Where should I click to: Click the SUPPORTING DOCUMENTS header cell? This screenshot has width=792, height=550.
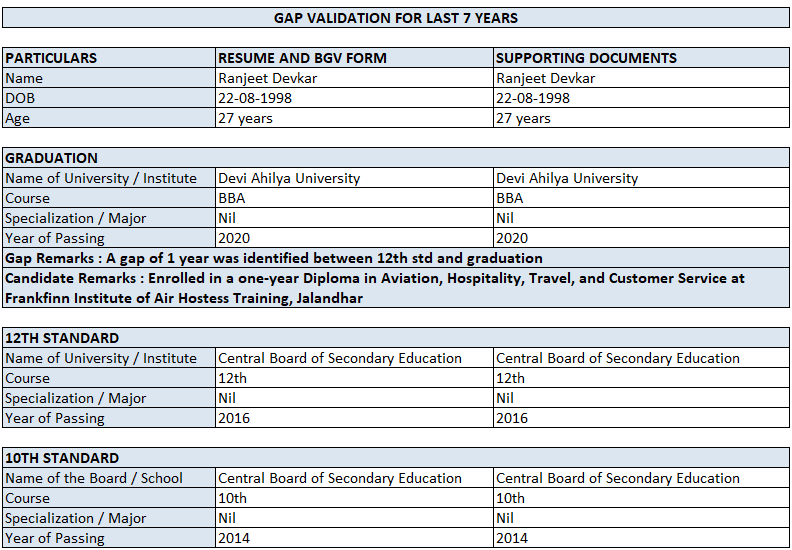tap(640, 58)
